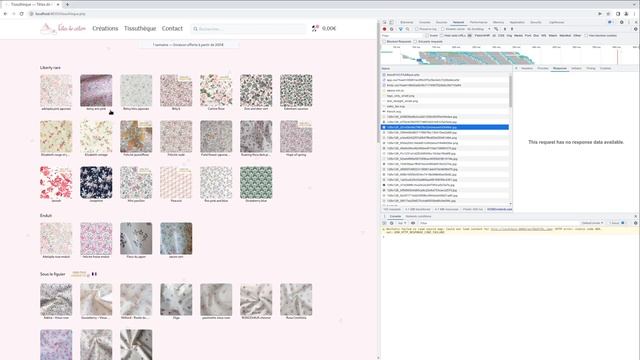640x360 pixels.
Task: Toggle the device toolbar icon
Action: tap(391, 22)
